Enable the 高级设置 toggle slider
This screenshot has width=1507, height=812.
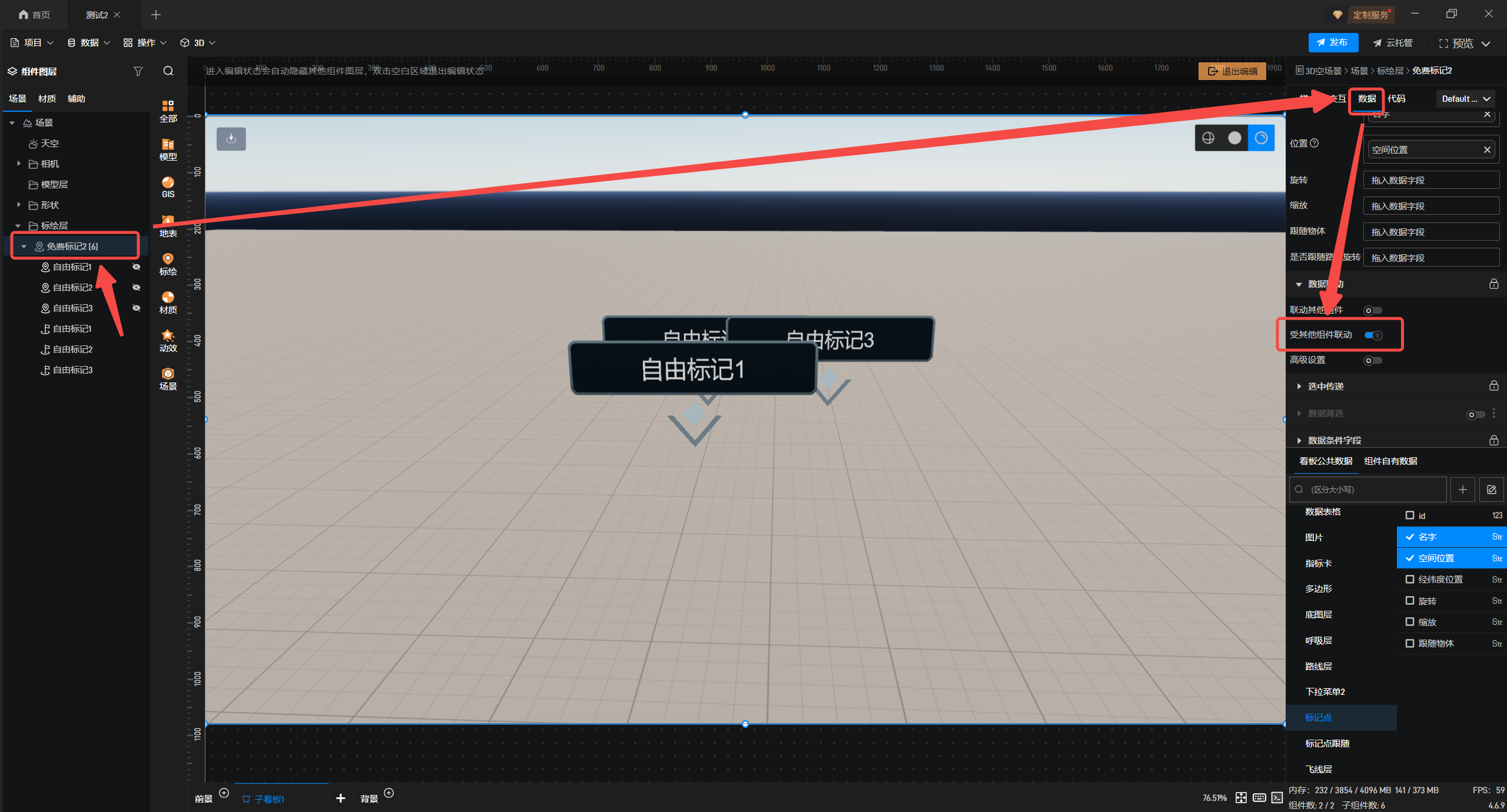(x=1373, y=361)
